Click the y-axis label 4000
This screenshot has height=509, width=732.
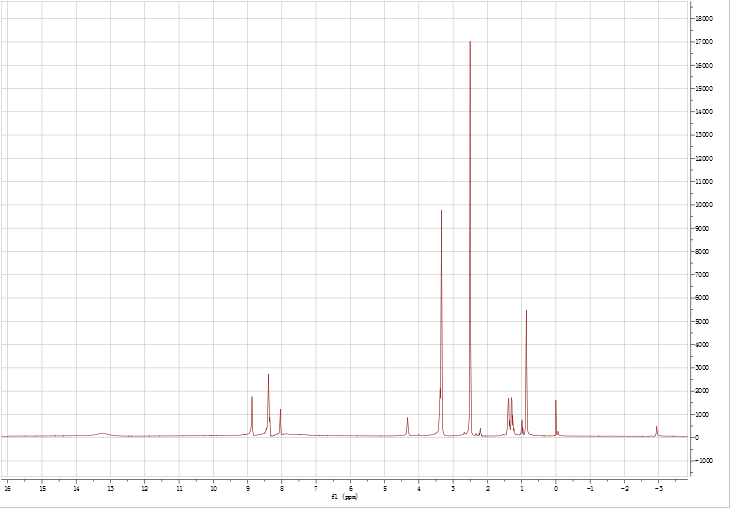pyautogui.click(x=703, y=345)
